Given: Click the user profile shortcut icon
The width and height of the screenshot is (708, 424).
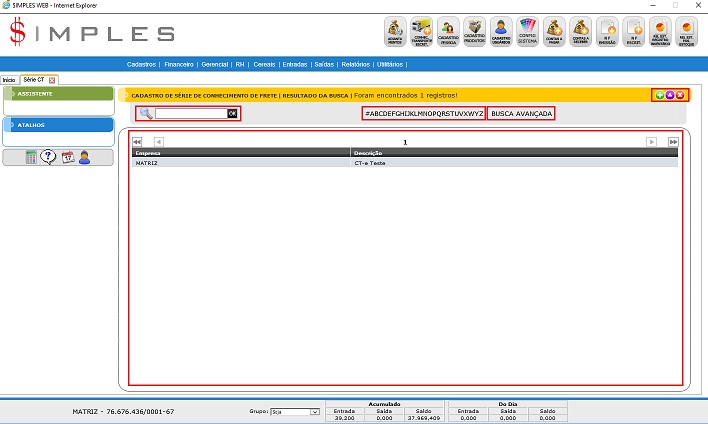Looking at the screenshot, I should tap(85, 157).
